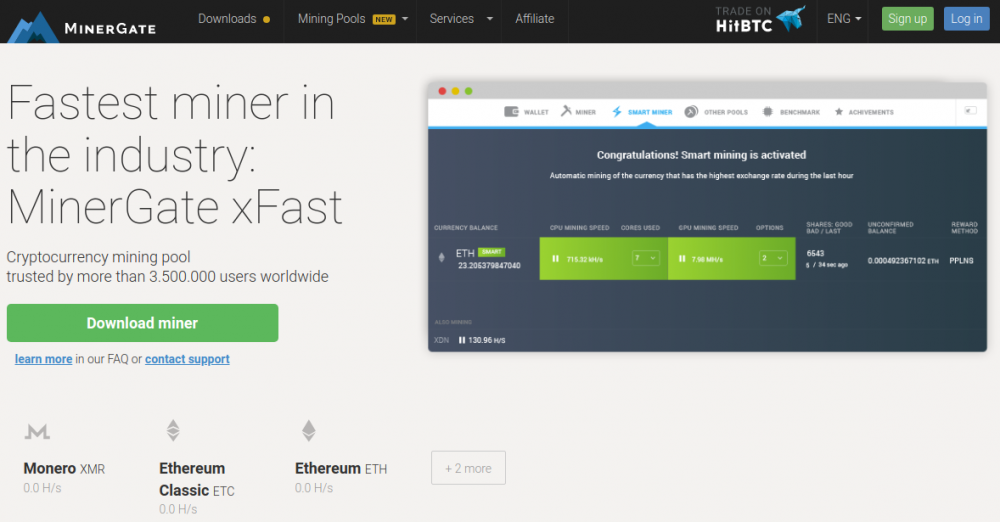
Task: Click the Trade on HitBTC banner
Action: click(x=760, y=19)
